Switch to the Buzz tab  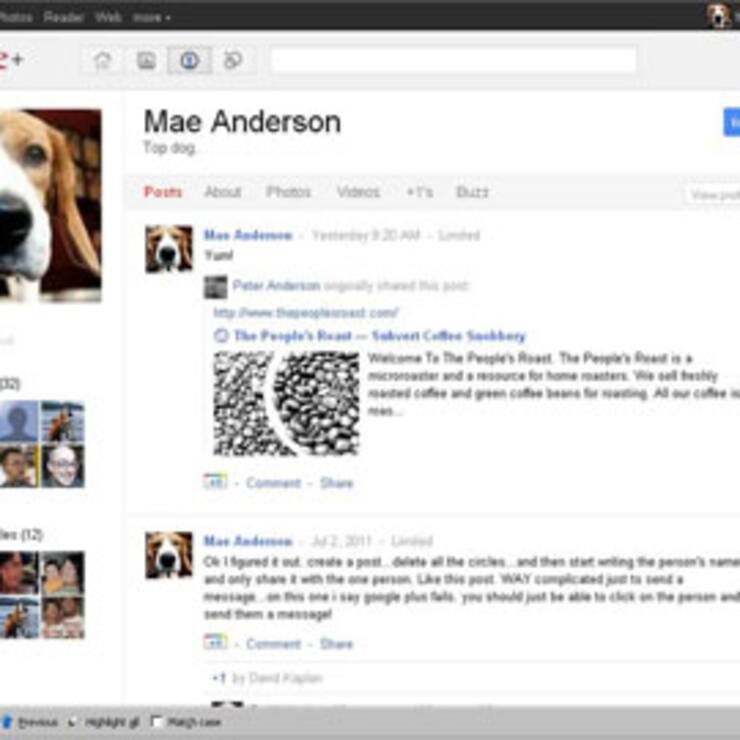pos(472,192)
